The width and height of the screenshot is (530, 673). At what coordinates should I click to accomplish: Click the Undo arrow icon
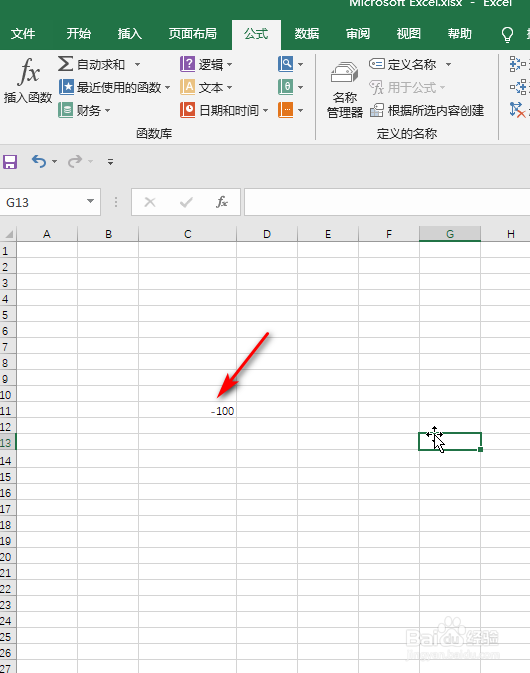tap(39, 161)
